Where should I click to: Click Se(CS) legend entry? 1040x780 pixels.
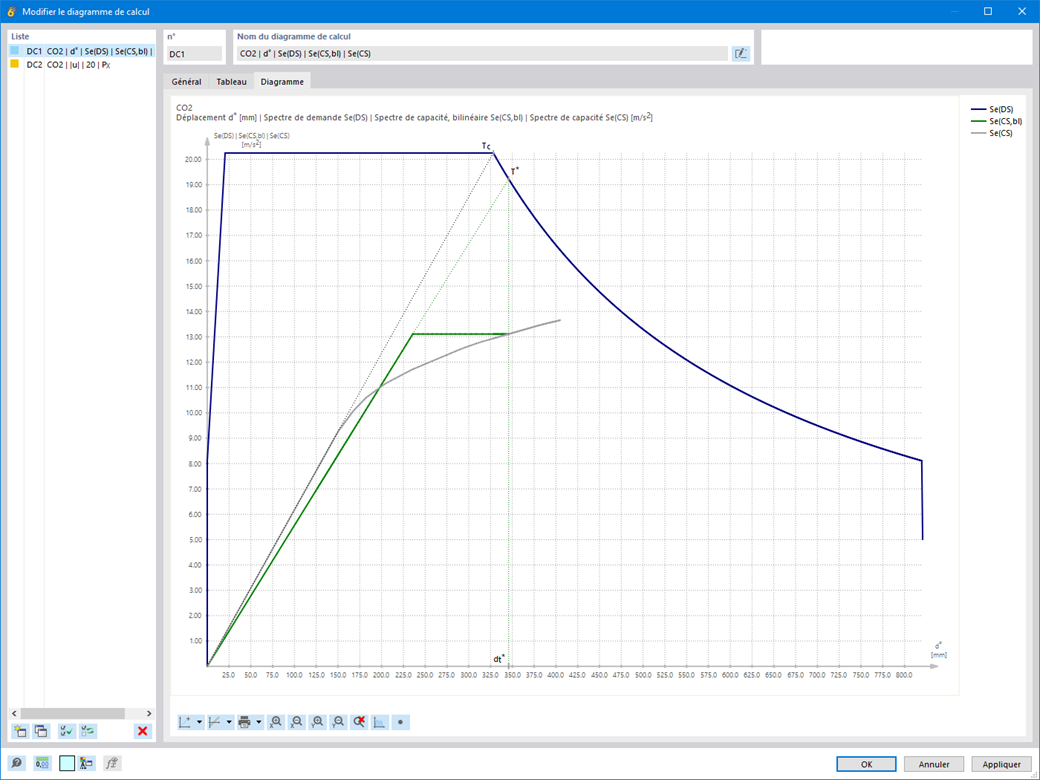point(992,133)
